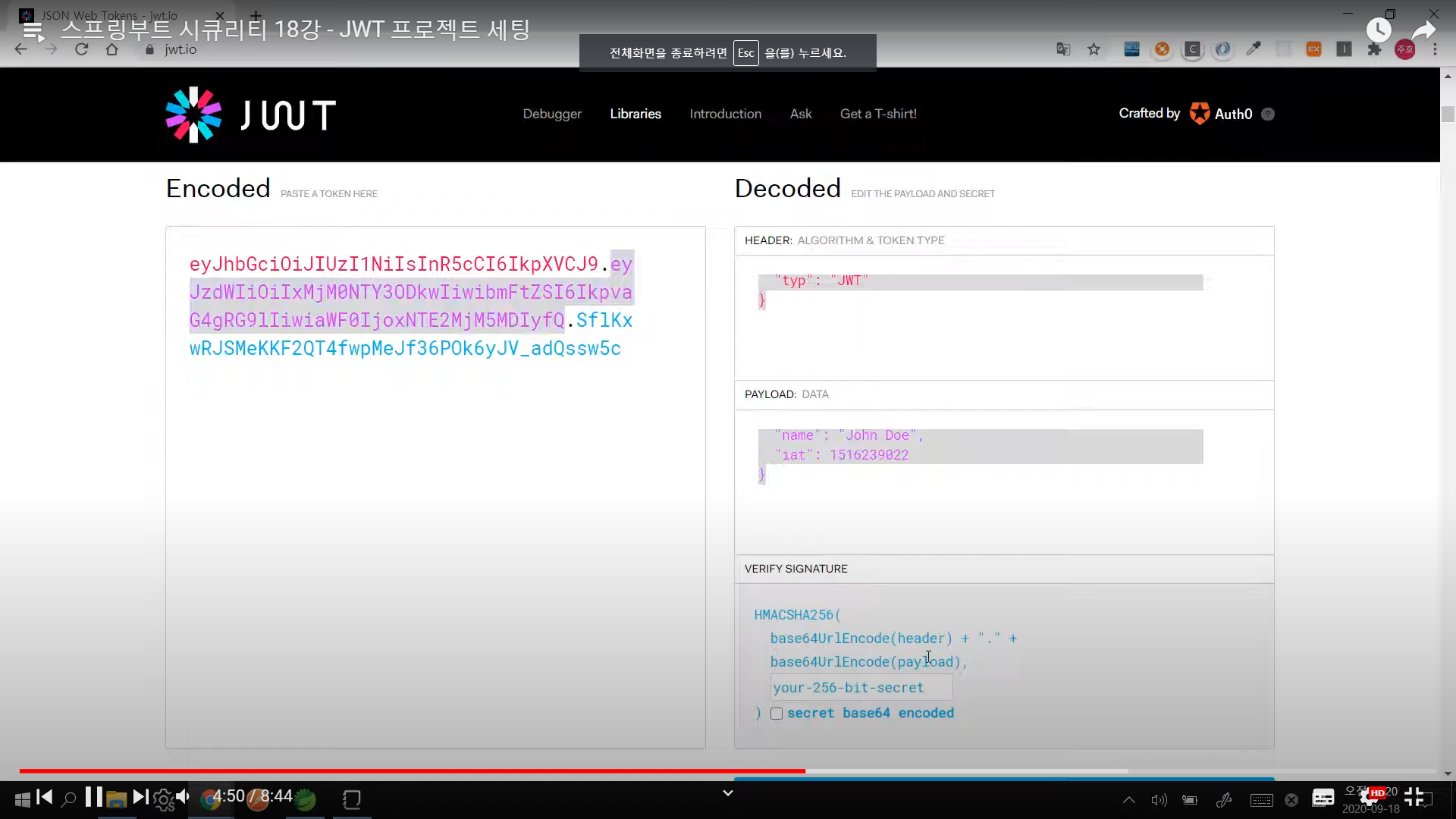Screen dimensions: 1456x819
Task: Click the share arrow icon
Action: point(1423,30)
